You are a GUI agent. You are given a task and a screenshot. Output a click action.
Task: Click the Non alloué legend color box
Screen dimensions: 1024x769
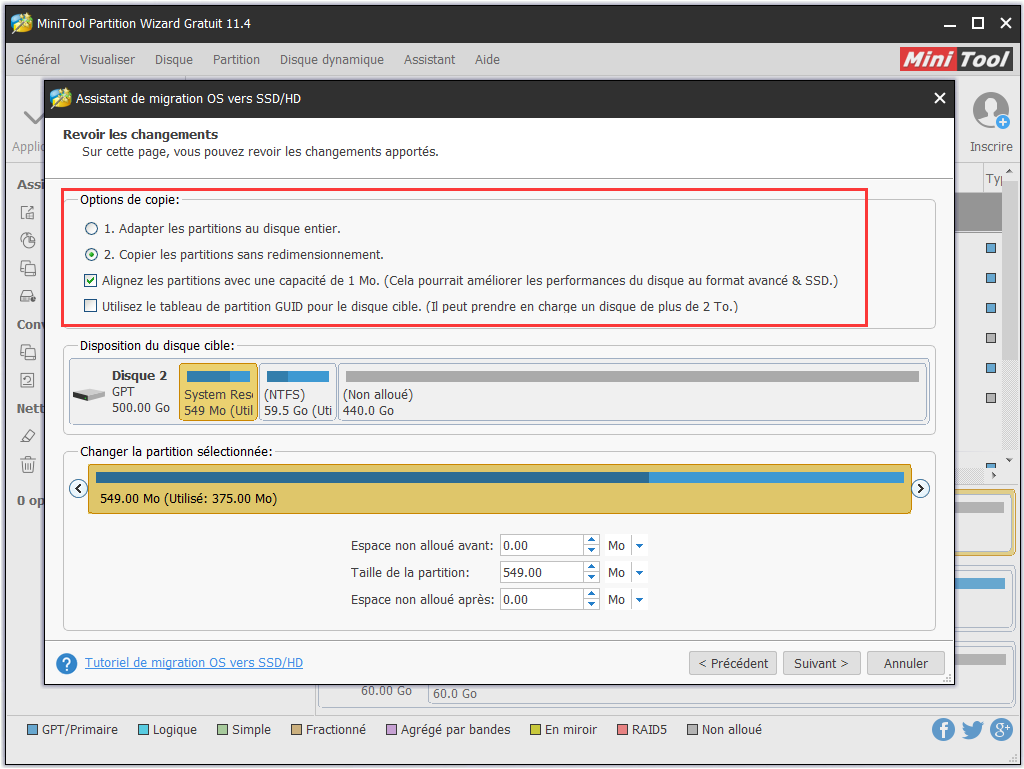[x=692, y=729]
